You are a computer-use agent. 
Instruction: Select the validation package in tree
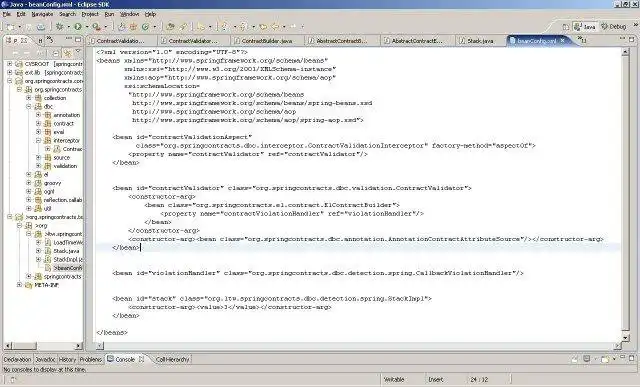pos(65,166)
